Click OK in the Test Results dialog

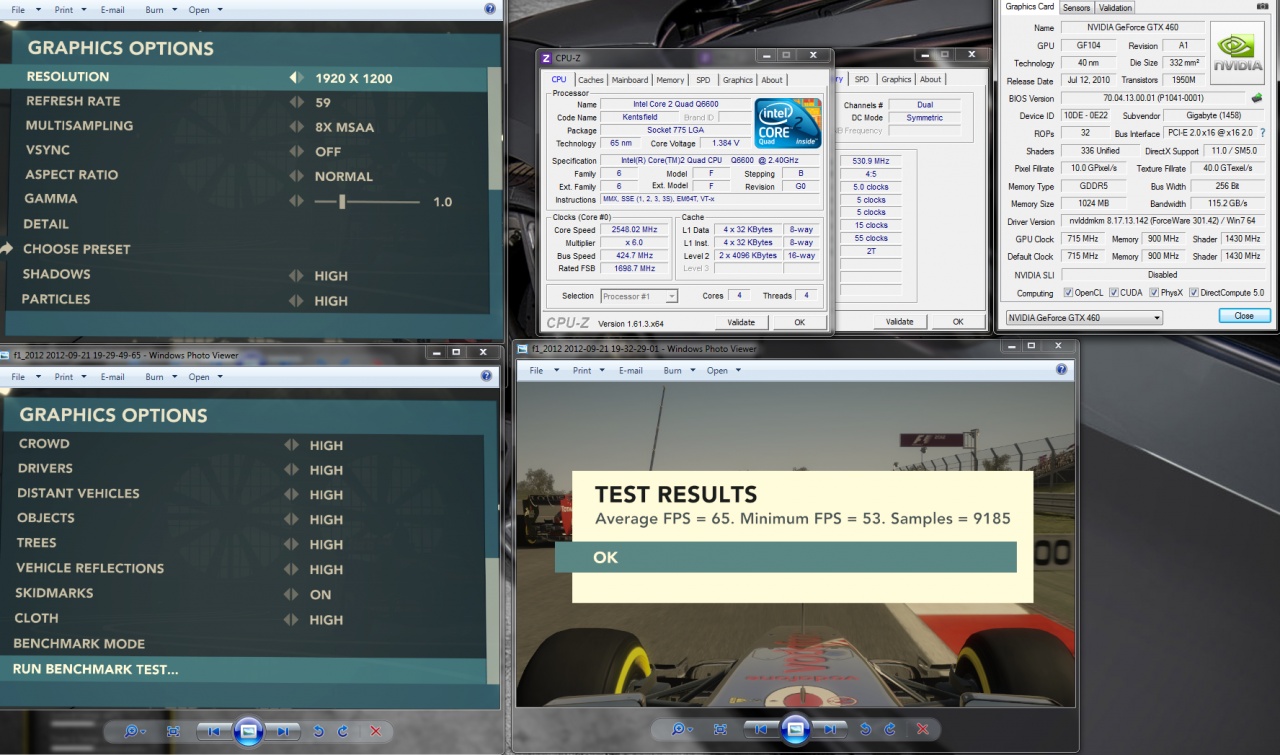pos(786,557)
